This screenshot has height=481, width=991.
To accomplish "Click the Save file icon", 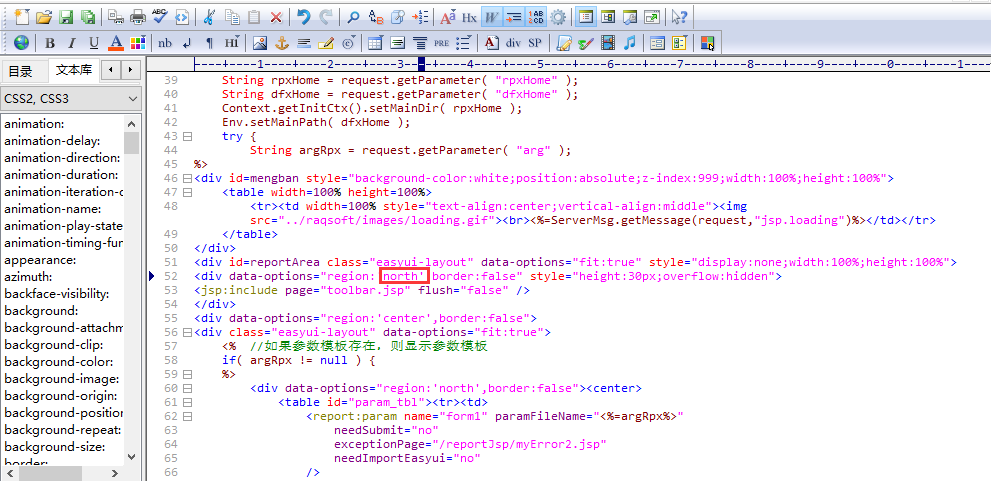I will pos(66,17).
